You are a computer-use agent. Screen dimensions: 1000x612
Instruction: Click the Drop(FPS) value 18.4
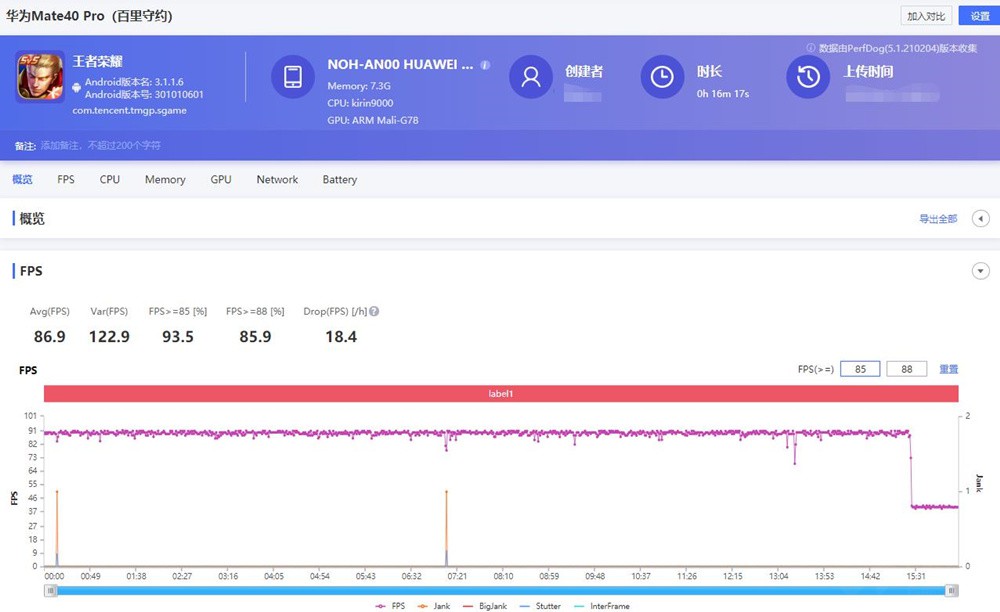pyautogui.click(x=341, y=337)
